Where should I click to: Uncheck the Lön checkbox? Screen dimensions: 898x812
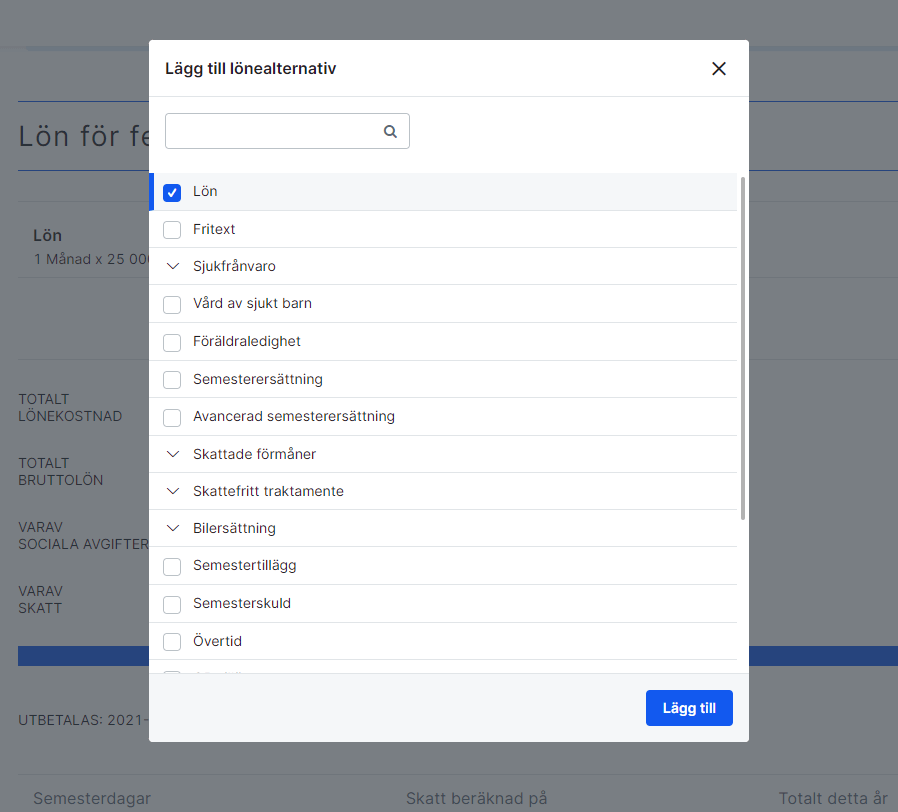tap(172, 192)
